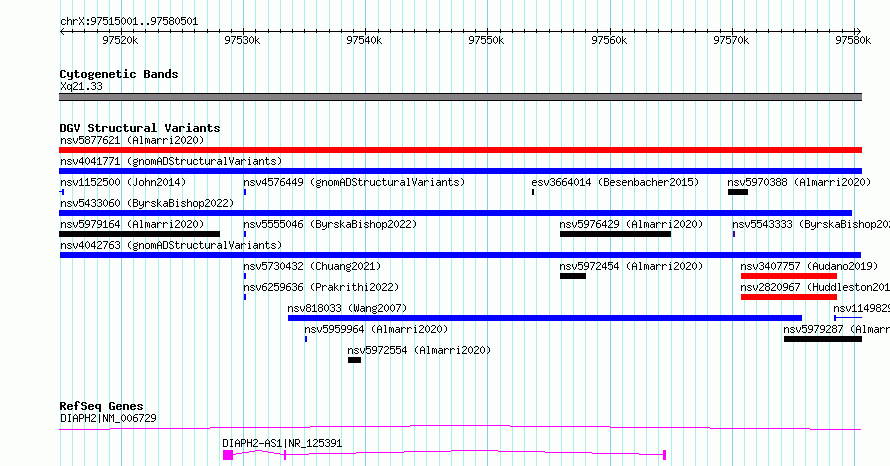Click the esv3664014 (Besenbacher2015) label

point(615,182)
